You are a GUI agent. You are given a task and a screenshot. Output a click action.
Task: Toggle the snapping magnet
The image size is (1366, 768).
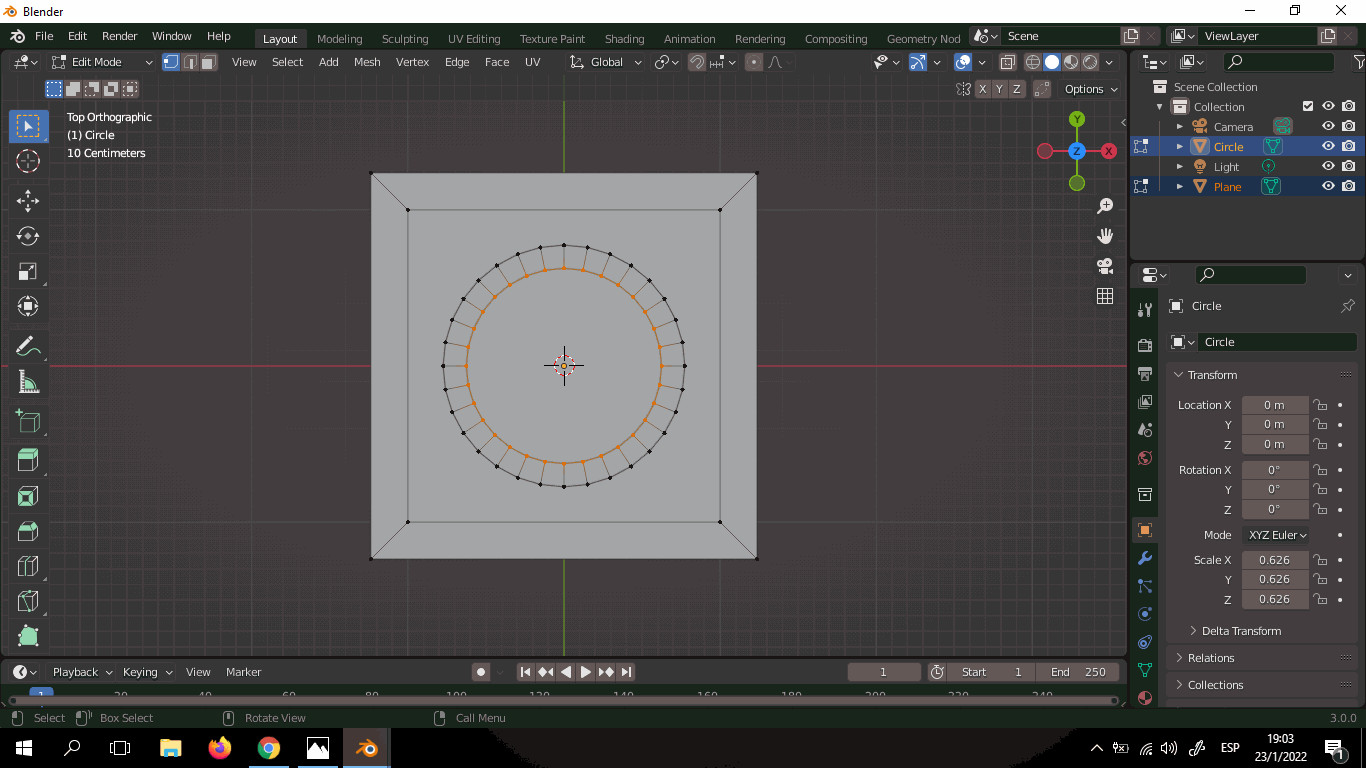(697, 62)
